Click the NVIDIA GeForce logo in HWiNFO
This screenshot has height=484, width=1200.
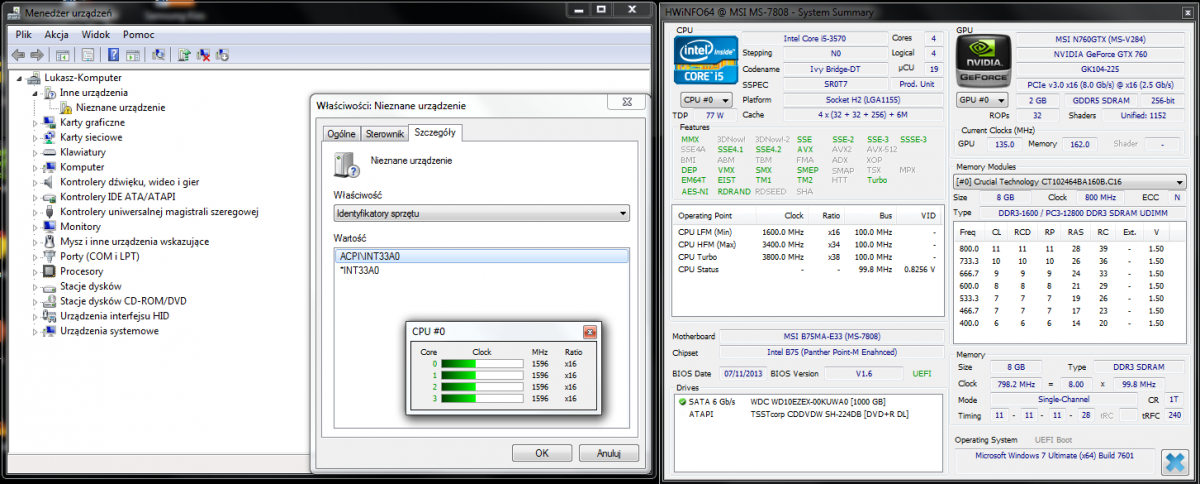[x=984, y=60]
